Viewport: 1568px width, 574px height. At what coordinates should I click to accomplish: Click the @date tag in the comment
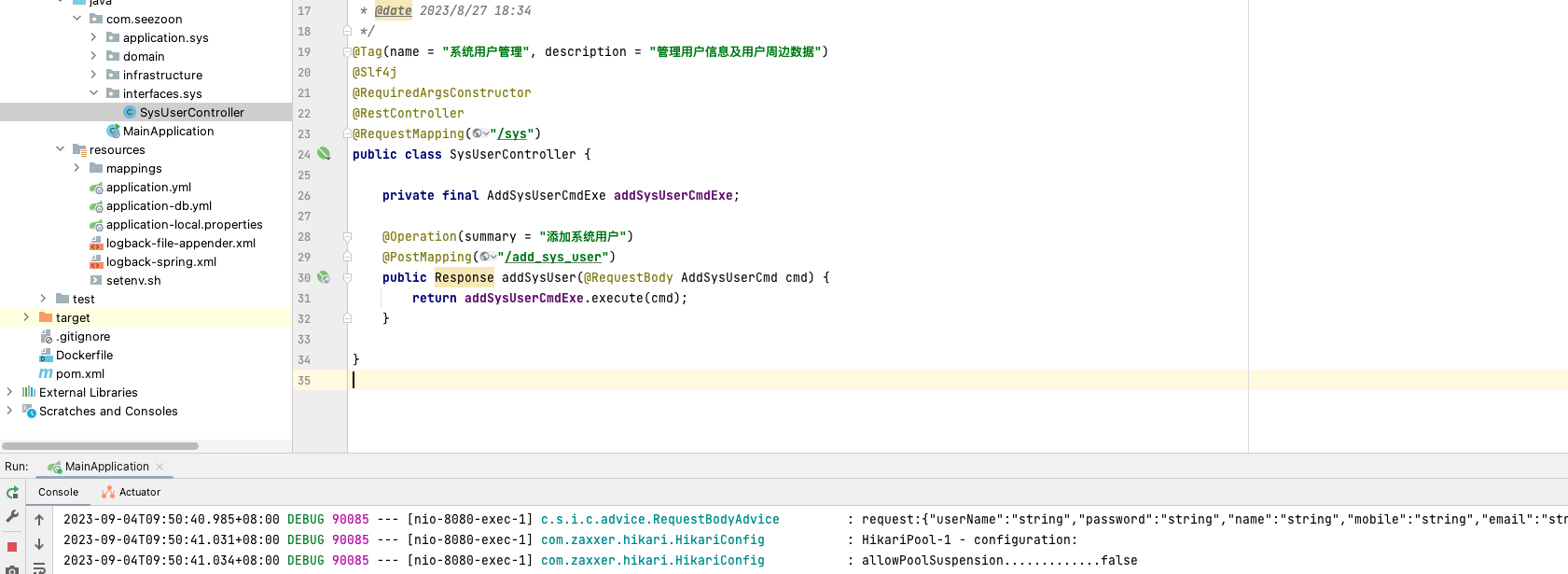pos(393,11)
